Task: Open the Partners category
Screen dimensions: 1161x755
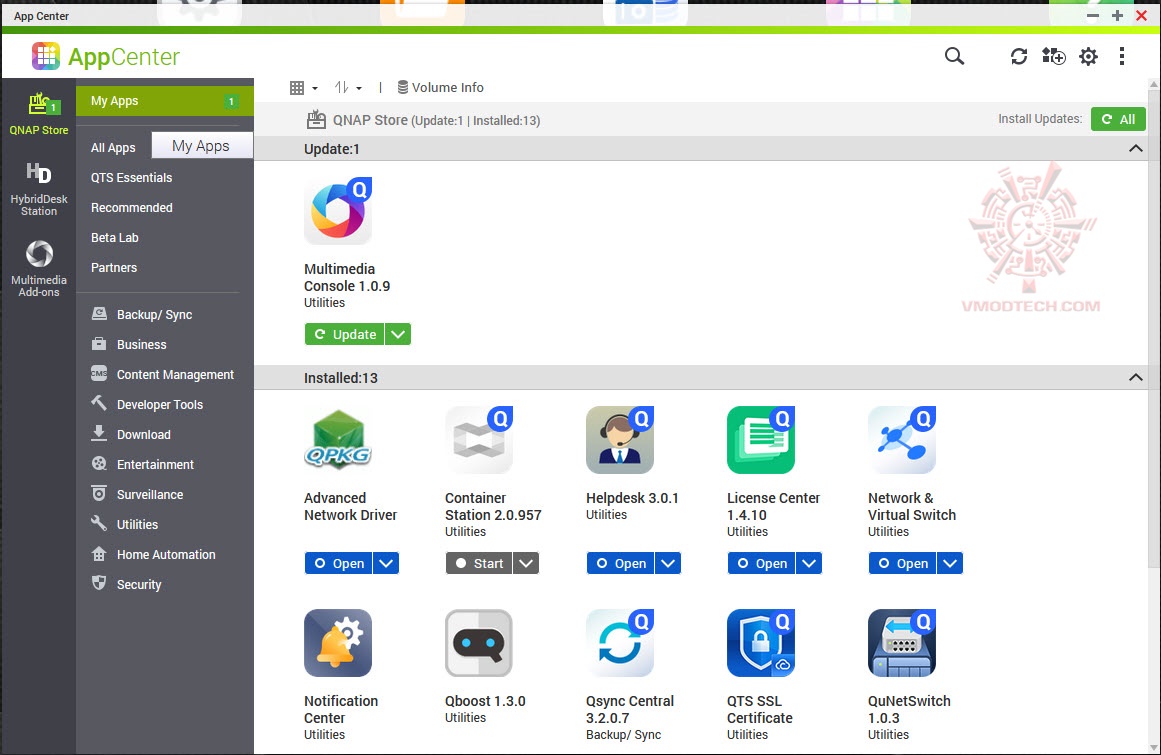Action: pyautogui.click(x=114, y=268)
